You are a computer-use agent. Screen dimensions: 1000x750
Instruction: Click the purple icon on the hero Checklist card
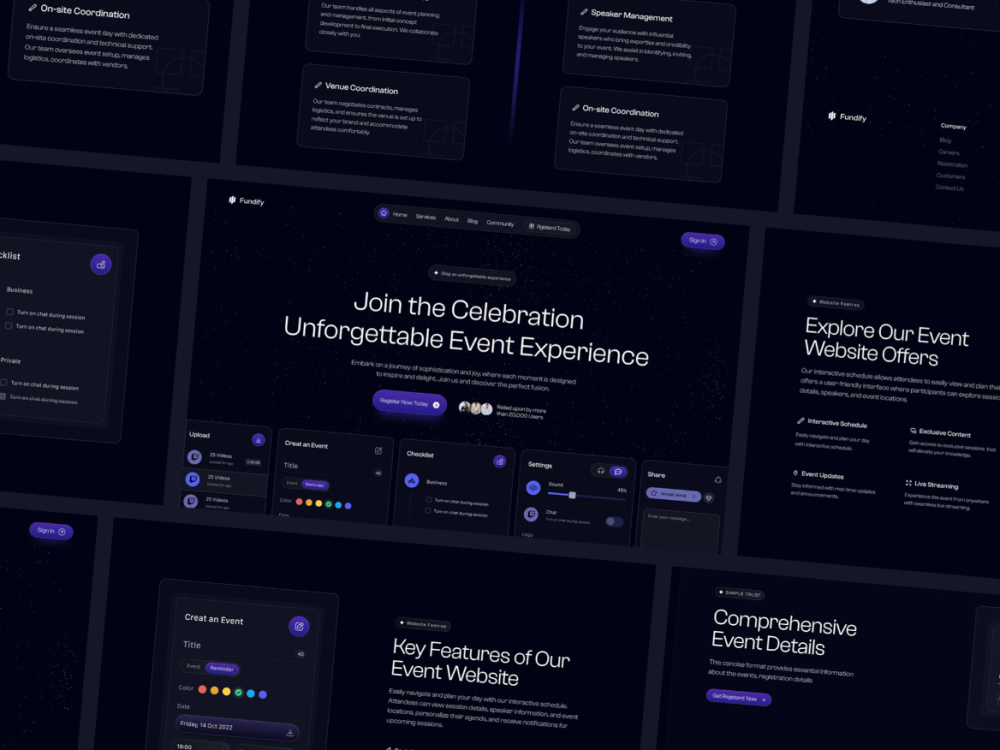pos(499,461)
